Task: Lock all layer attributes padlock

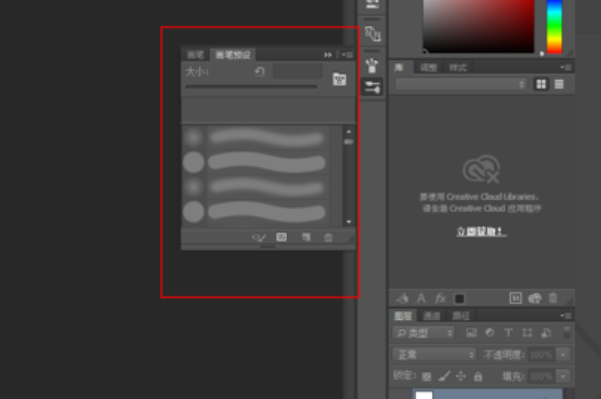Action: tap(478, 376)
